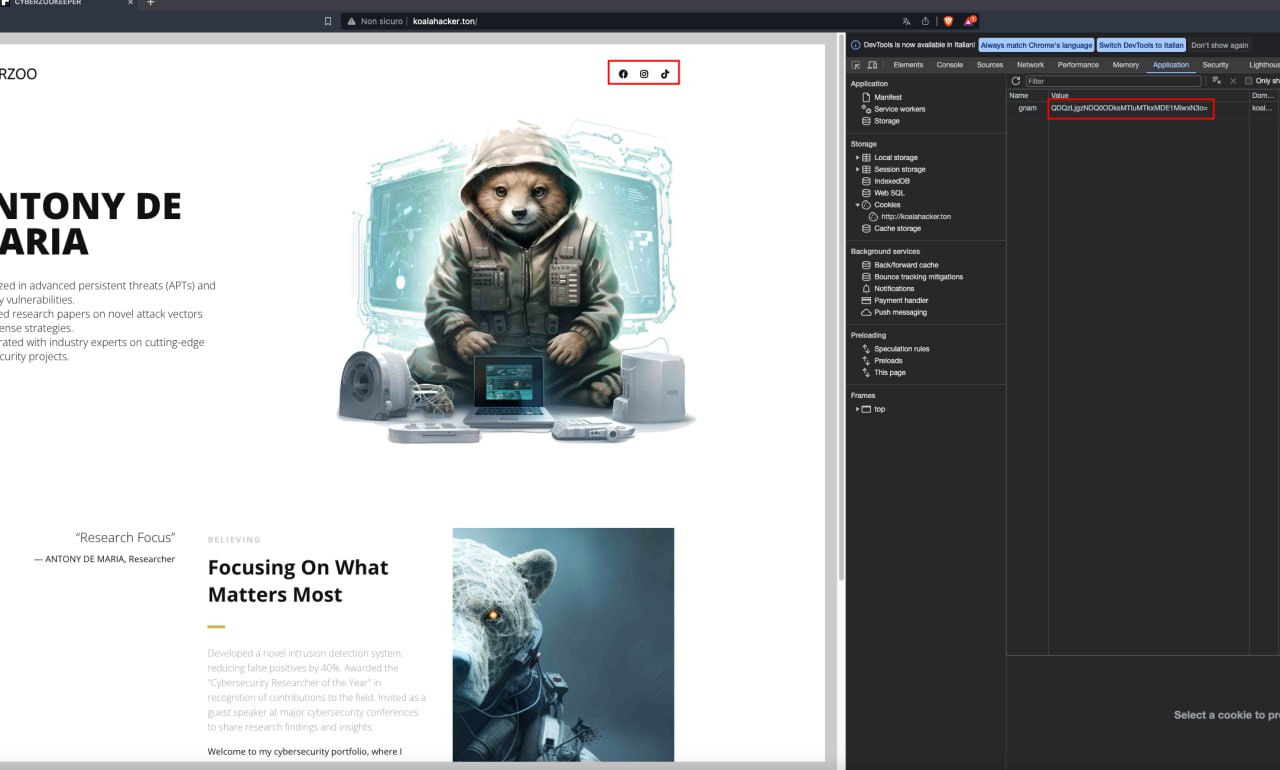Expand the Local storage tree item
Image resolution: width=1280 pixels, height=770 pixels.
point(858,156)
